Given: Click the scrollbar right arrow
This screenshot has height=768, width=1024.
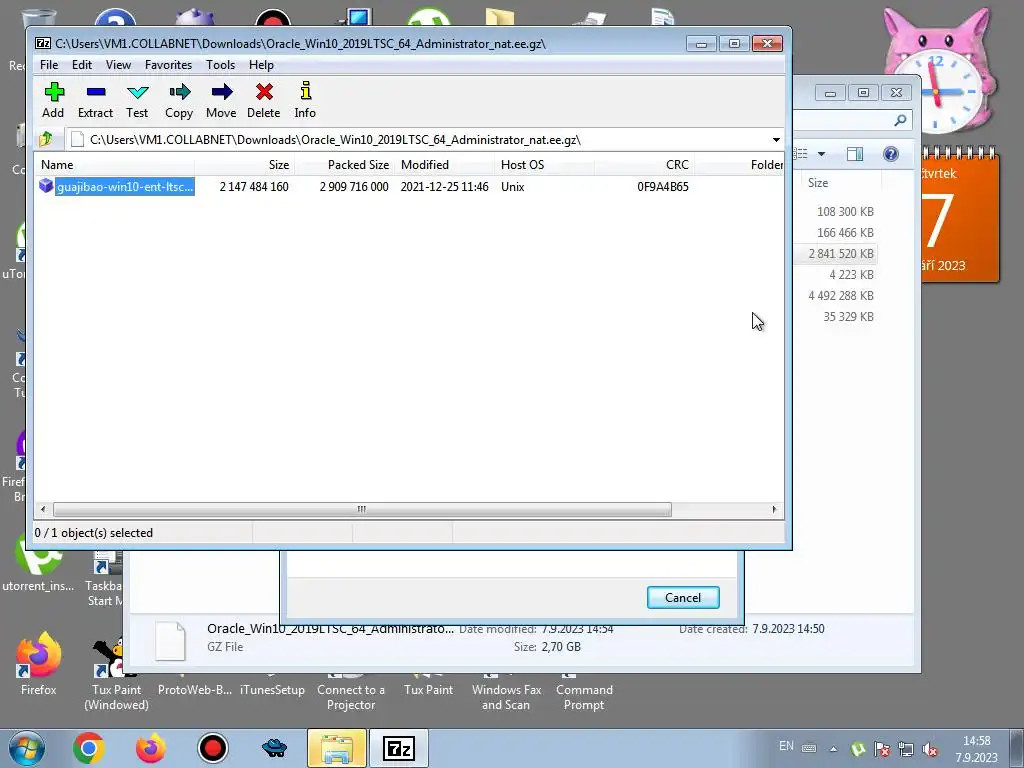Looking at the screenshot, I should pyautogui.click(x=775, y=509).
